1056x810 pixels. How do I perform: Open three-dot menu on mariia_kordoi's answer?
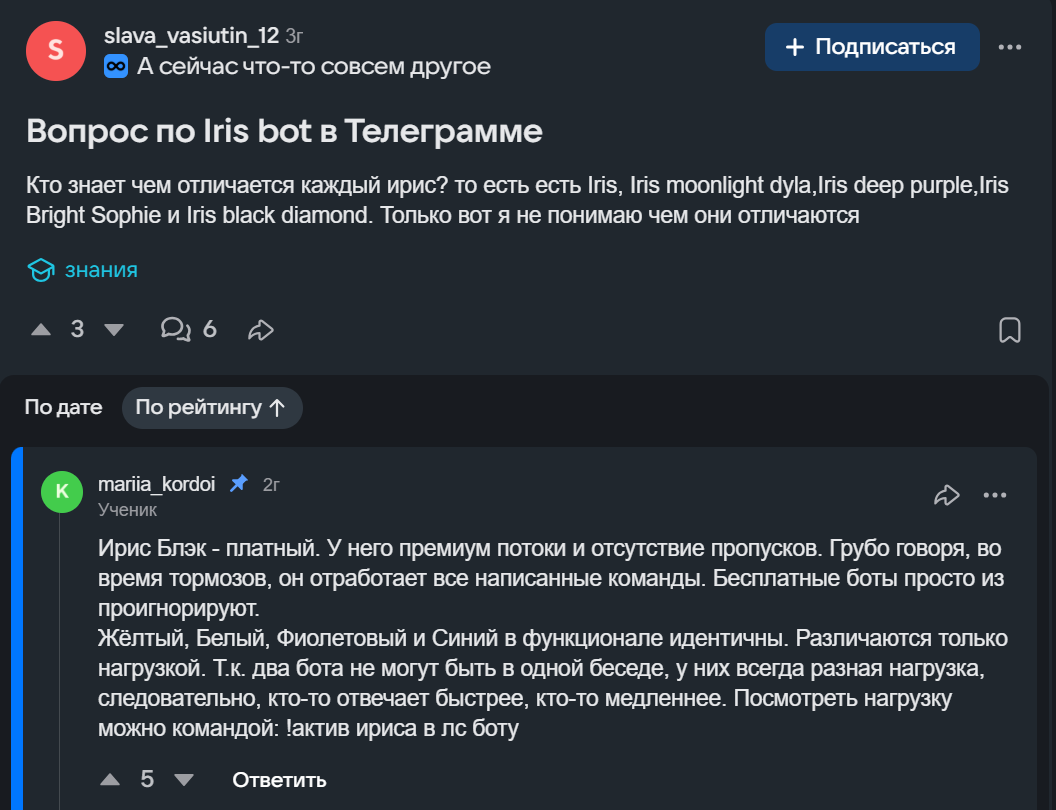[x=995, y=495]
